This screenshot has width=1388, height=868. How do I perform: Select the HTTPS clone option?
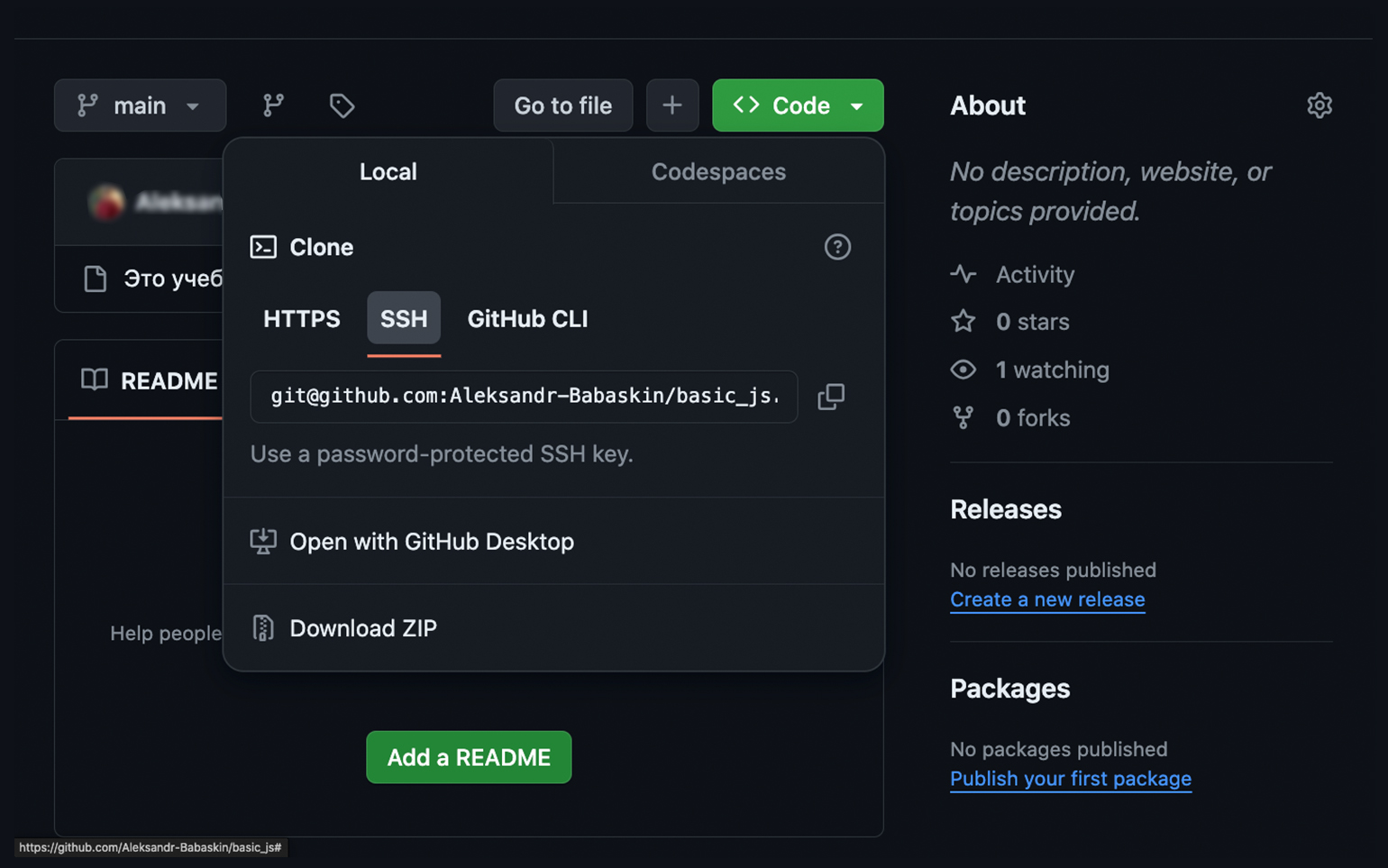pos(302,318)
